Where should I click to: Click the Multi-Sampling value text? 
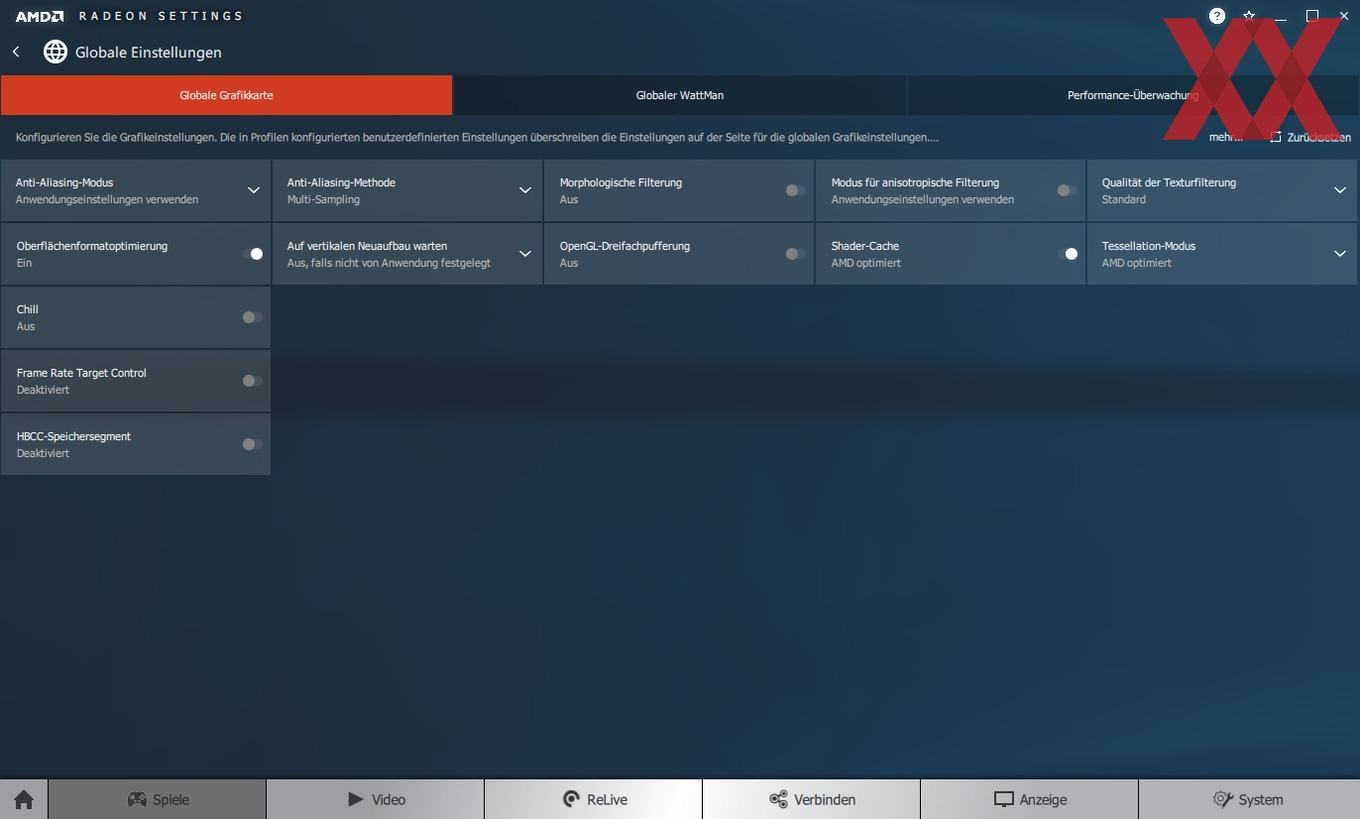[x=323, y=200]
